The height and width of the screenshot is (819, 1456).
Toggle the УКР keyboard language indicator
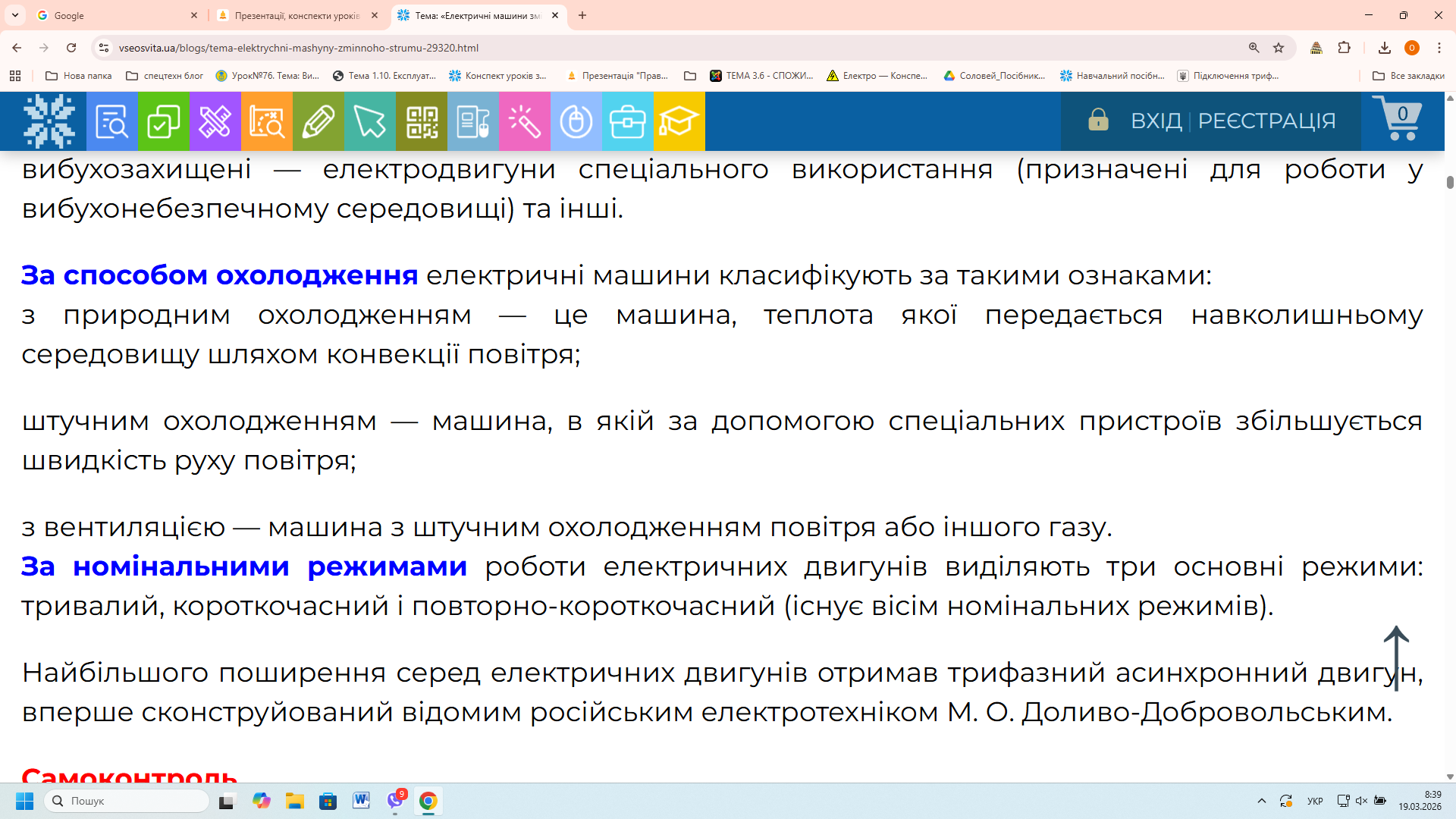1315,801
